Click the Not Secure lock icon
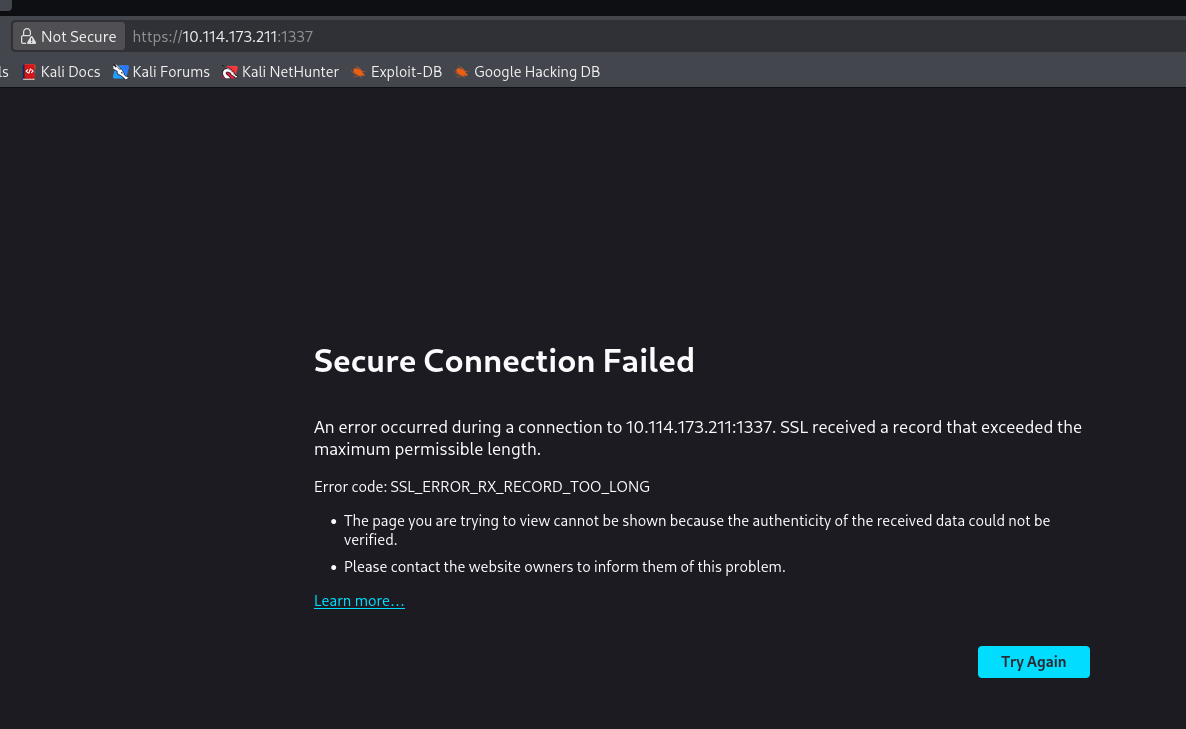Image resolution: width=1186 pixels, height=729 pixels. (28, 37)
